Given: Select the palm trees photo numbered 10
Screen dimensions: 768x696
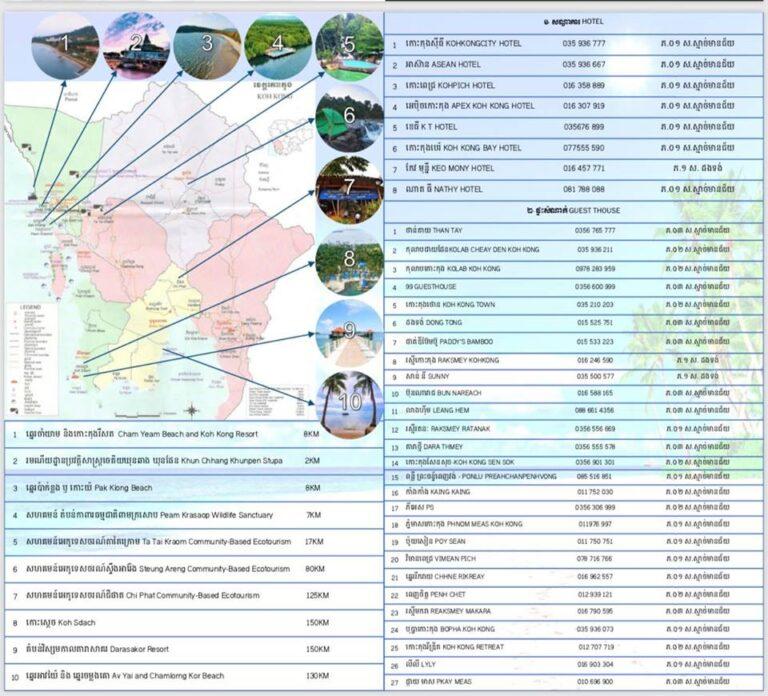Looking at the screenshot, I should click(349, 403).
